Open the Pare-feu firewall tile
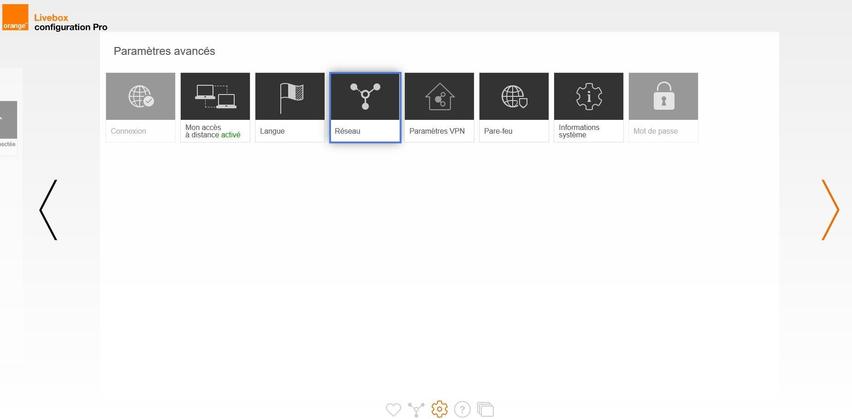The image size is (852, 419). click(x=513, y=107)
